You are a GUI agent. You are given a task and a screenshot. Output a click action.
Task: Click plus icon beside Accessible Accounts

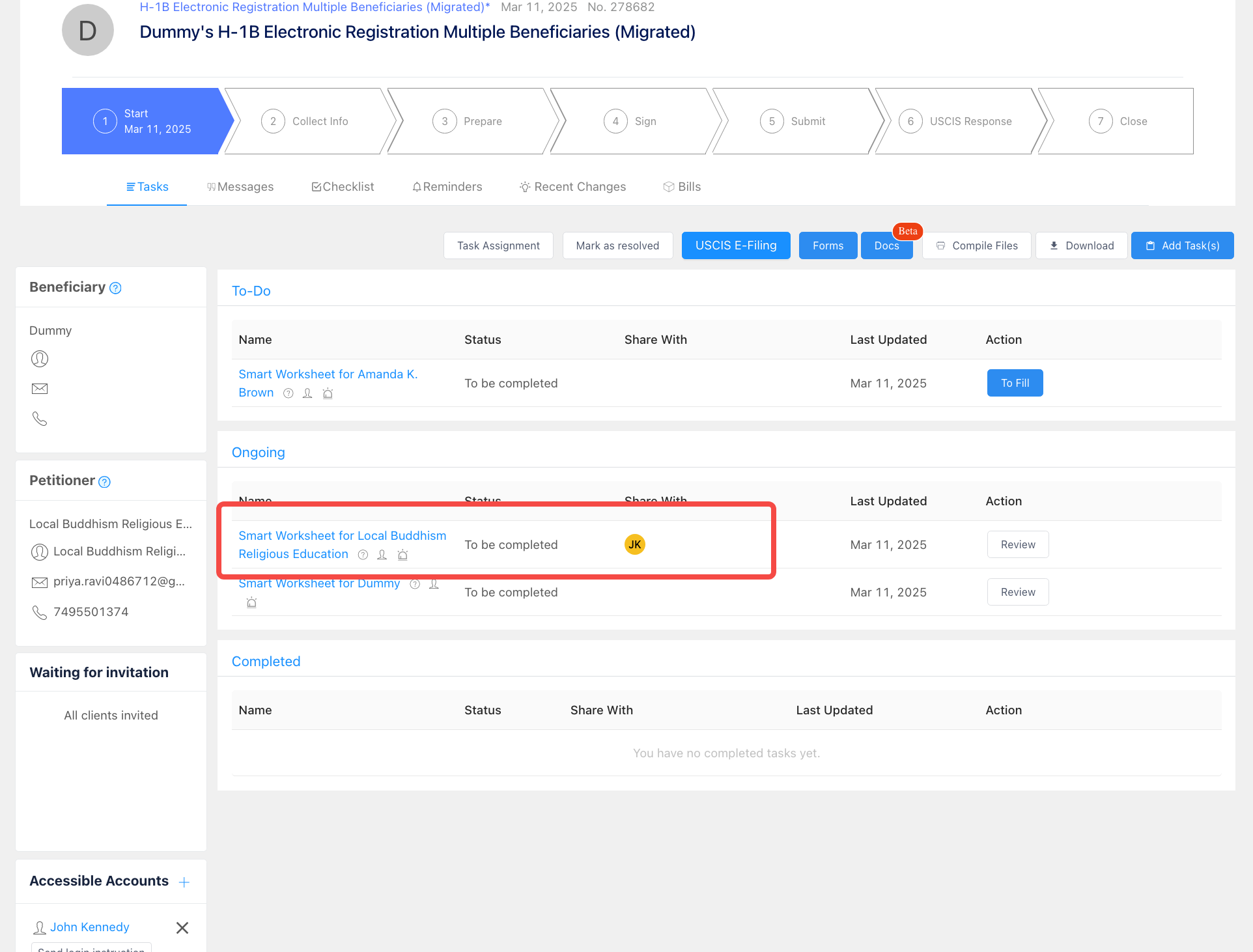(184, 882)
